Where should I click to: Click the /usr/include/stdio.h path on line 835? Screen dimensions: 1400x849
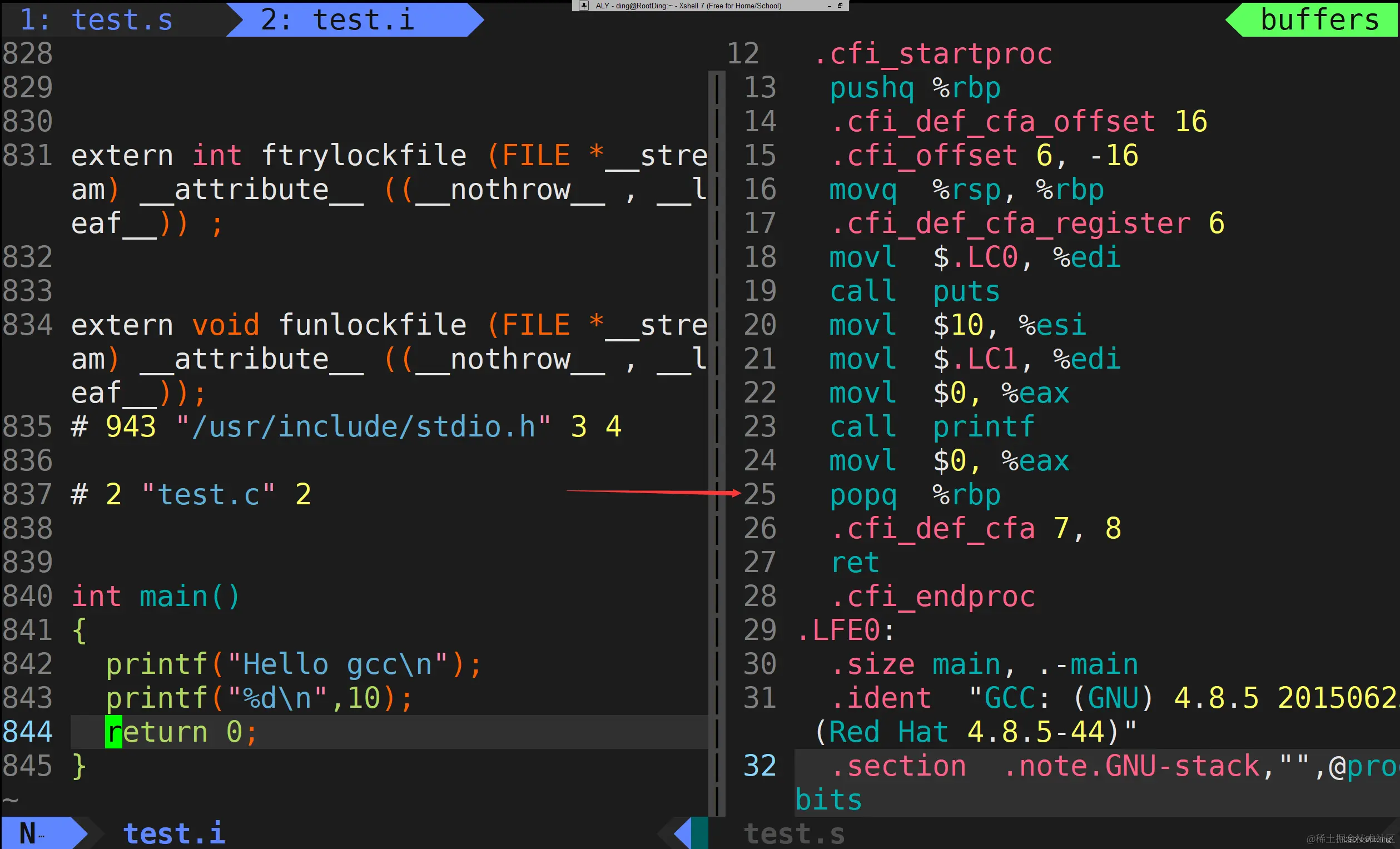363,427
